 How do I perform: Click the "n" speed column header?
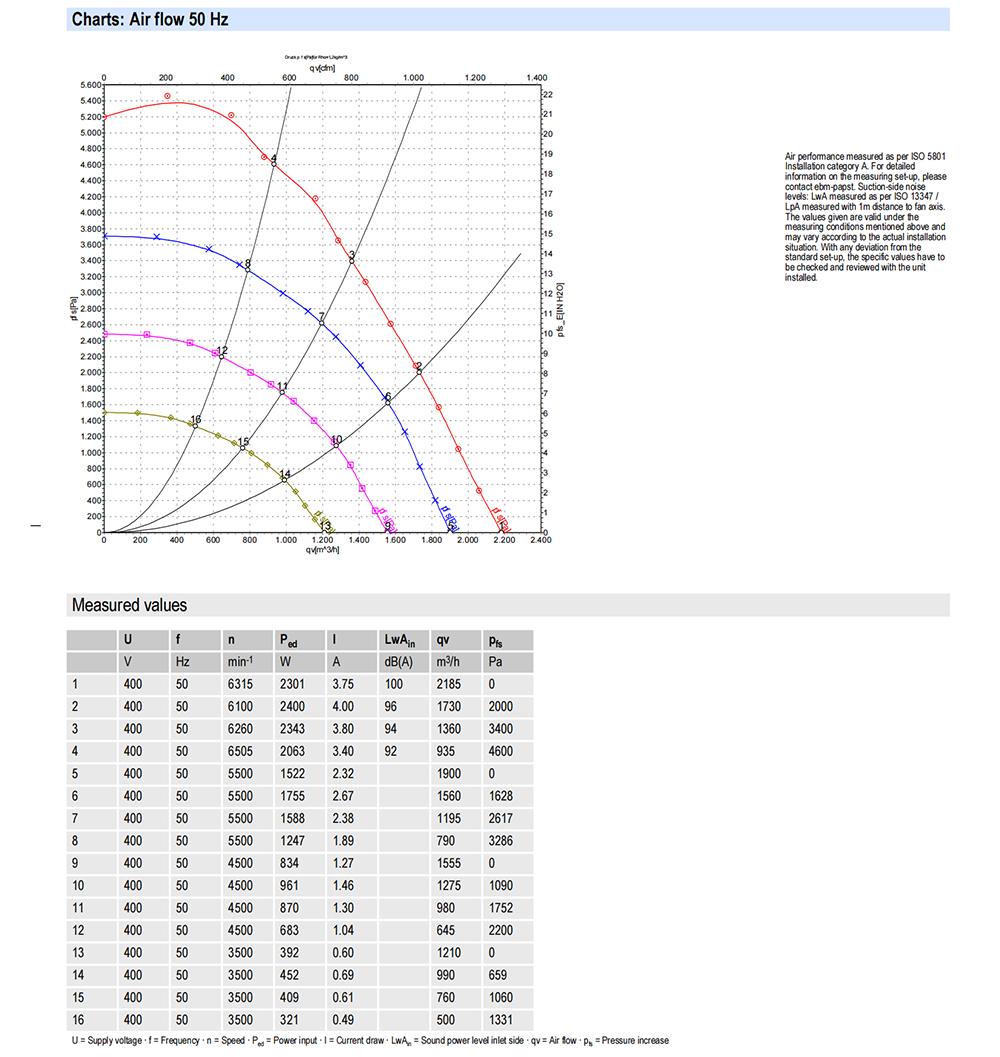231,640
